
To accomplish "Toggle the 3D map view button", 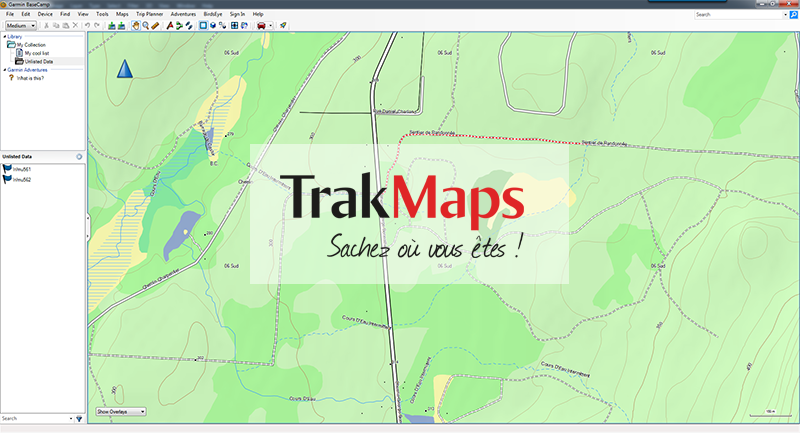I will point(213,25).
